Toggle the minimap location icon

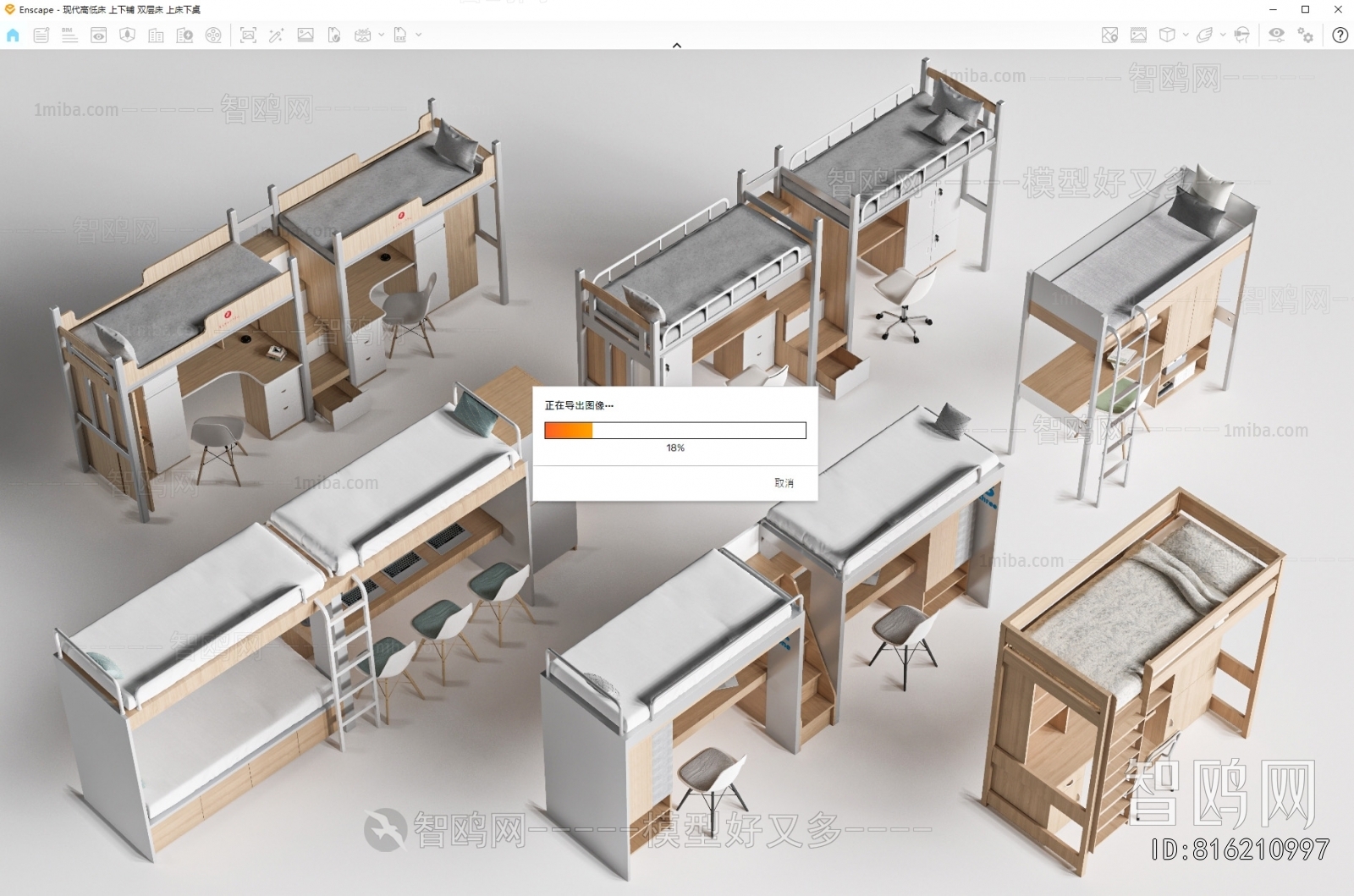tap(1109, 35)
